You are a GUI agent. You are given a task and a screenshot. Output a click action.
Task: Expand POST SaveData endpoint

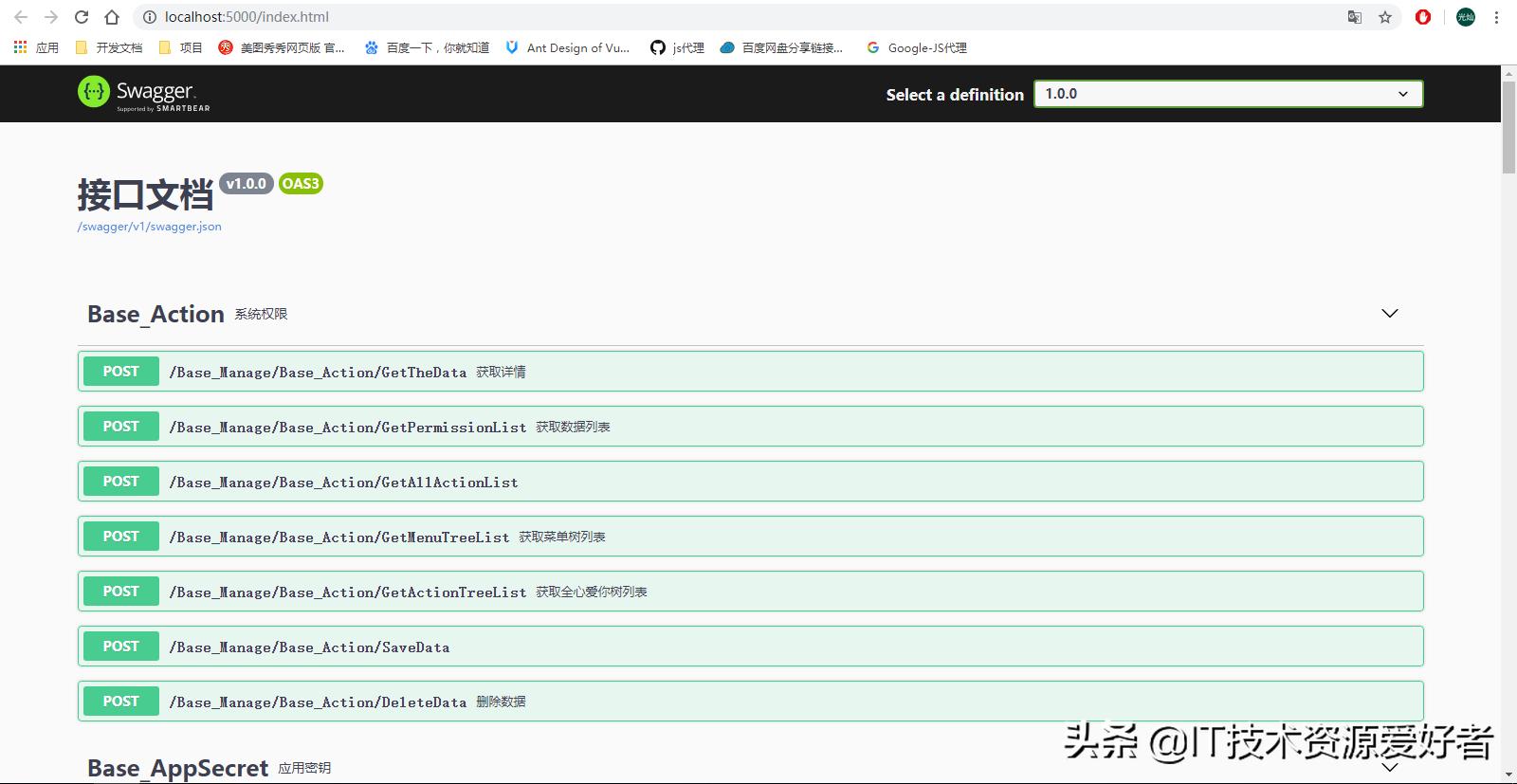tap(751, 647)
